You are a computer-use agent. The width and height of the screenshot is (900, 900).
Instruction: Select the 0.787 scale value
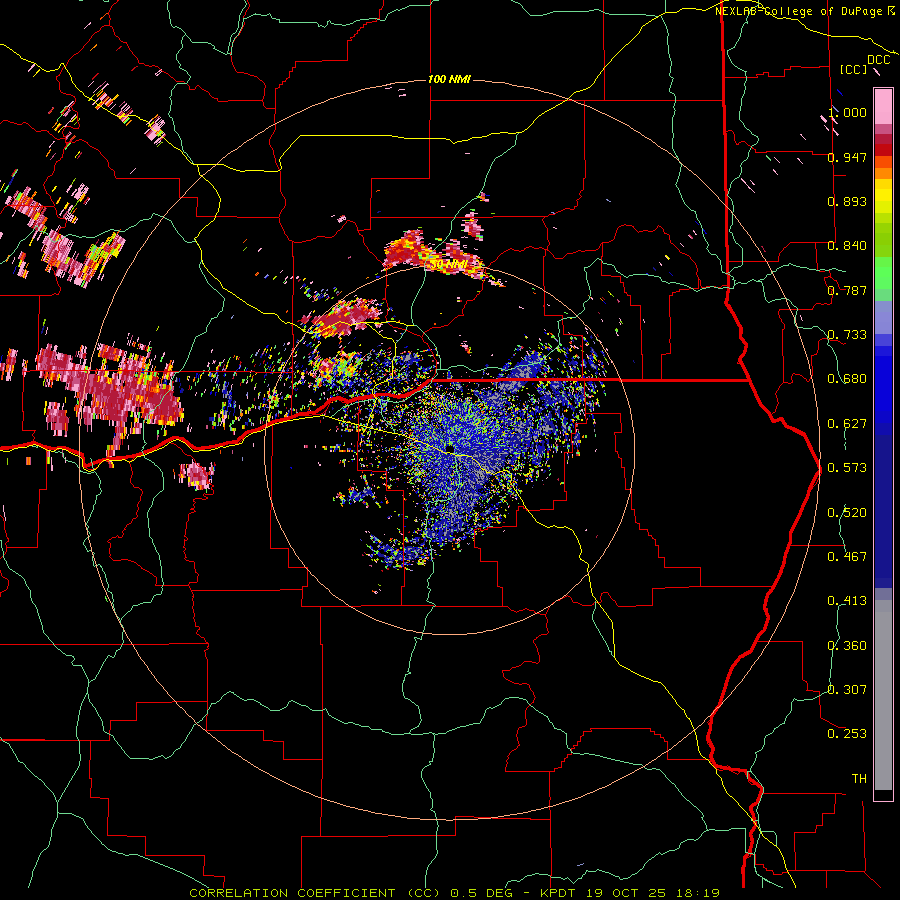click(847, 290)
